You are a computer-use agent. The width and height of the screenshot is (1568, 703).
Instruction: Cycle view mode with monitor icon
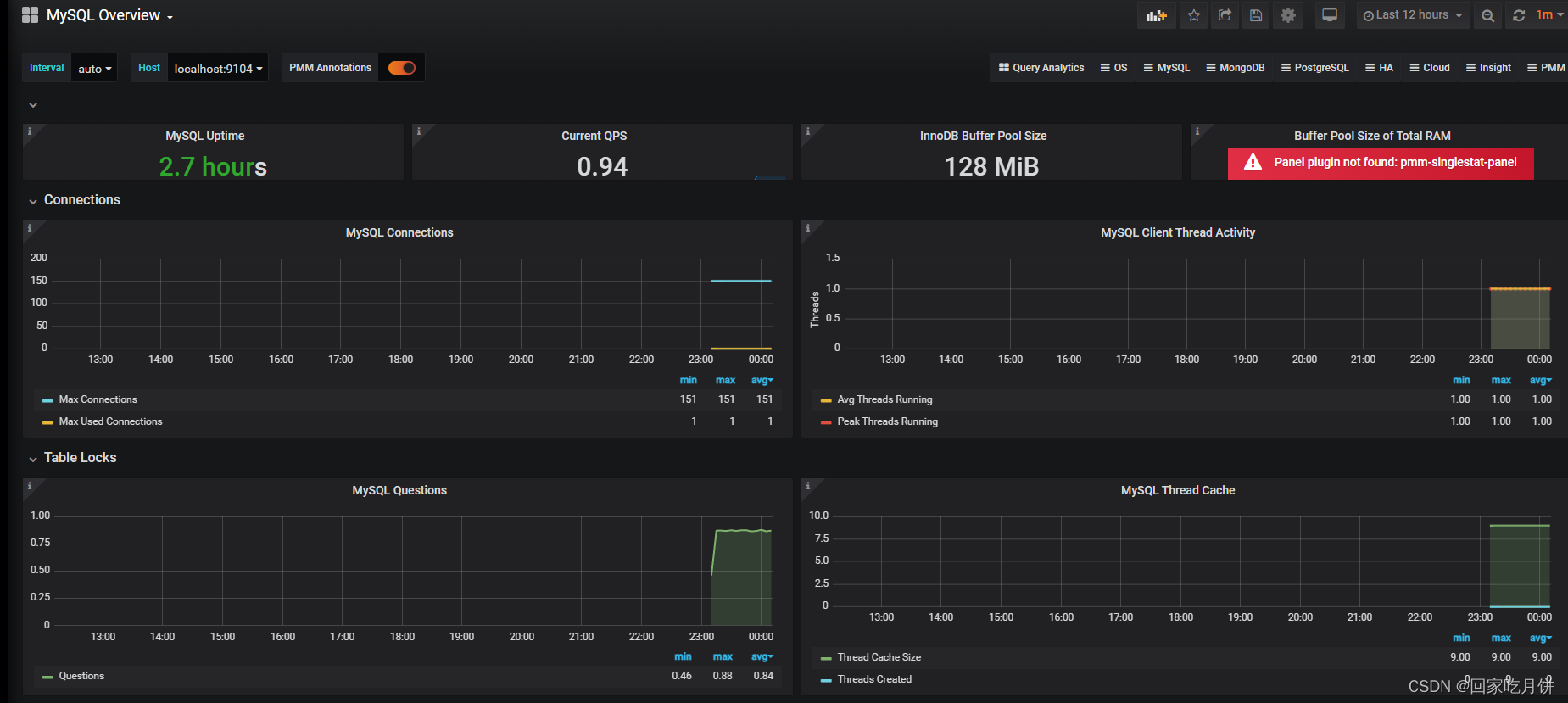pos(1330,15)
